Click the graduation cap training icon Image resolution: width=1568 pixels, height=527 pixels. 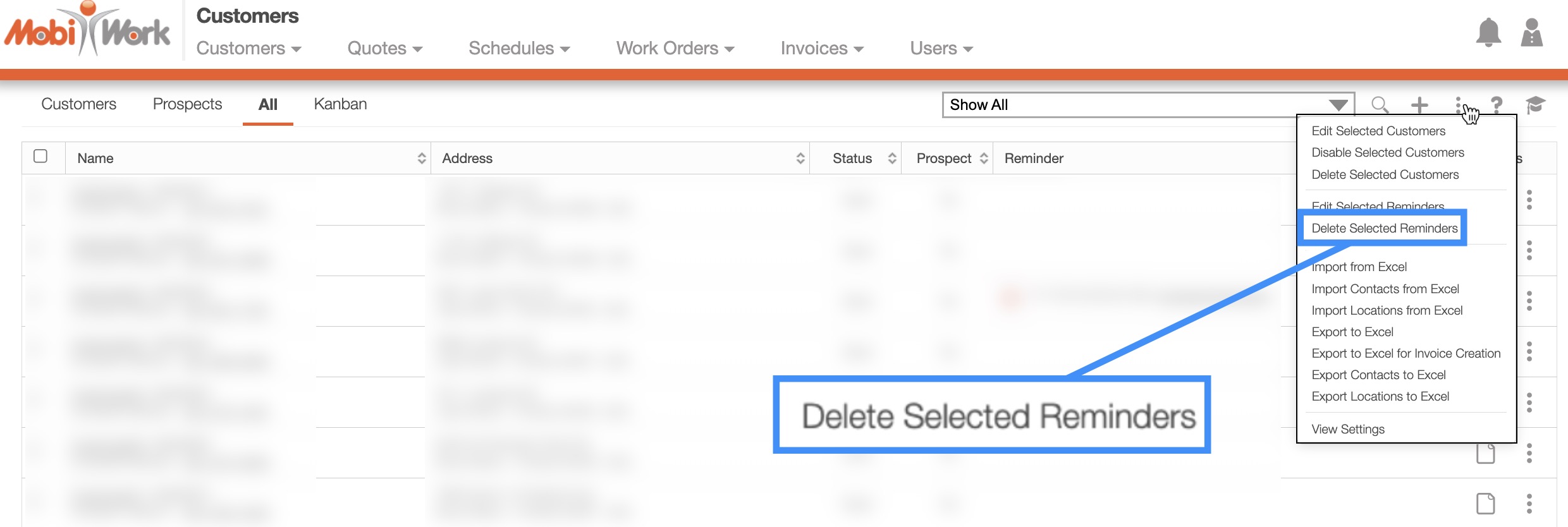point(1535,105)
